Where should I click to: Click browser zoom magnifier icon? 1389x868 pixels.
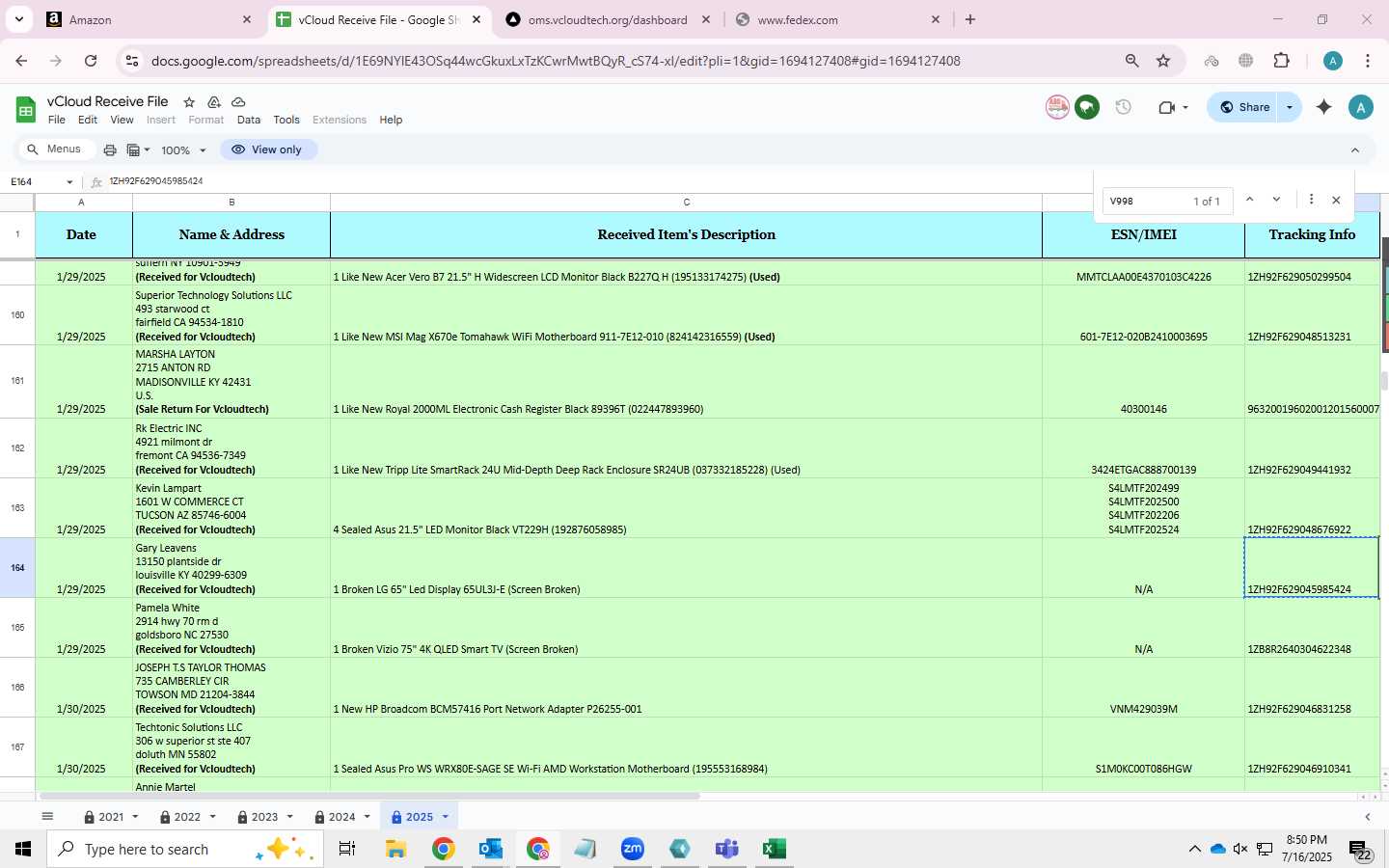pyautogui.click(x=1131, y=61)
